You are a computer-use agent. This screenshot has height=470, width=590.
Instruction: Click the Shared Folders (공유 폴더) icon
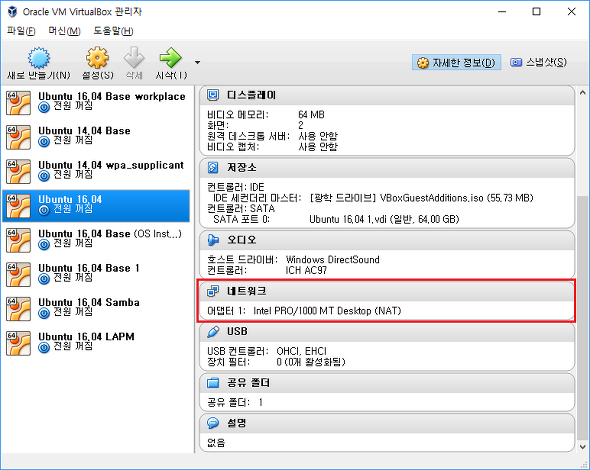[213, 383]
